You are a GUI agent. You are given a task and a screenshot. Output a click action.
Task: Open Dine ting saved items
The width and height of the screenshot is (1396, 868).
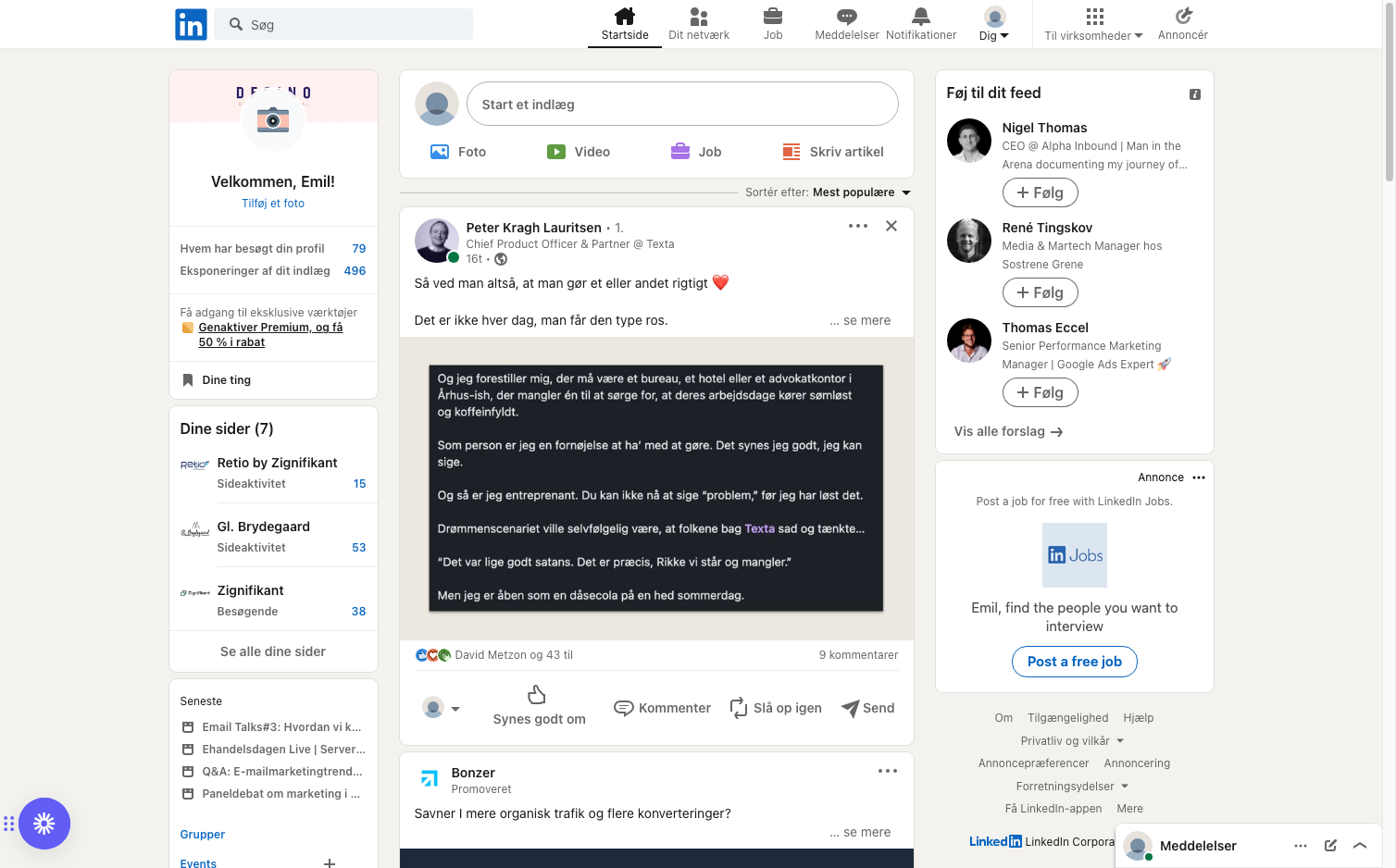pos(217,380)
